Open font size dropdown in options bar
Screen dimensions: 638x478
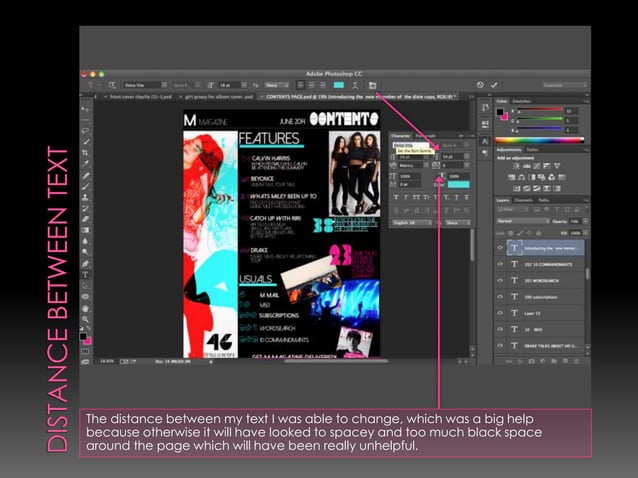coord(244,85)
